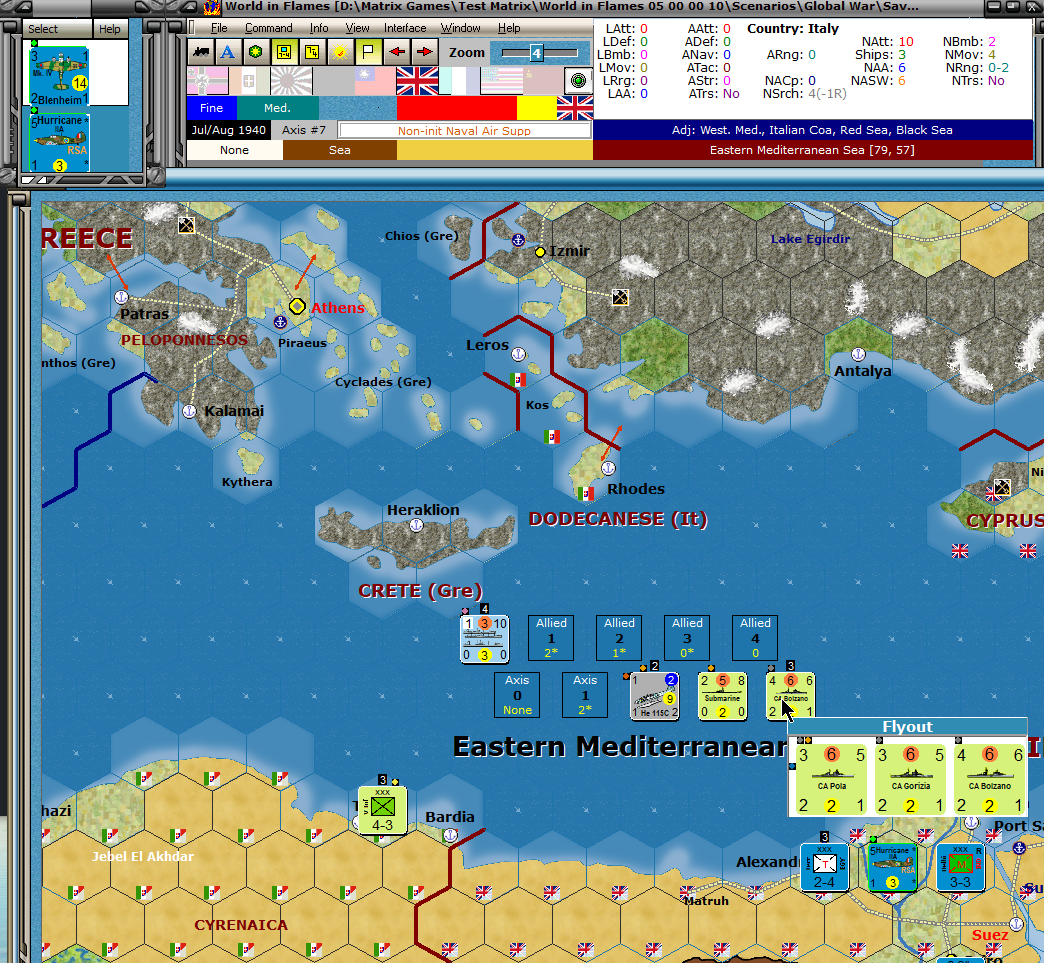Viewport: 1044px width, 963px height.
Task: Select the Hurricane counter at Alexandria
Action: point(892,867)
